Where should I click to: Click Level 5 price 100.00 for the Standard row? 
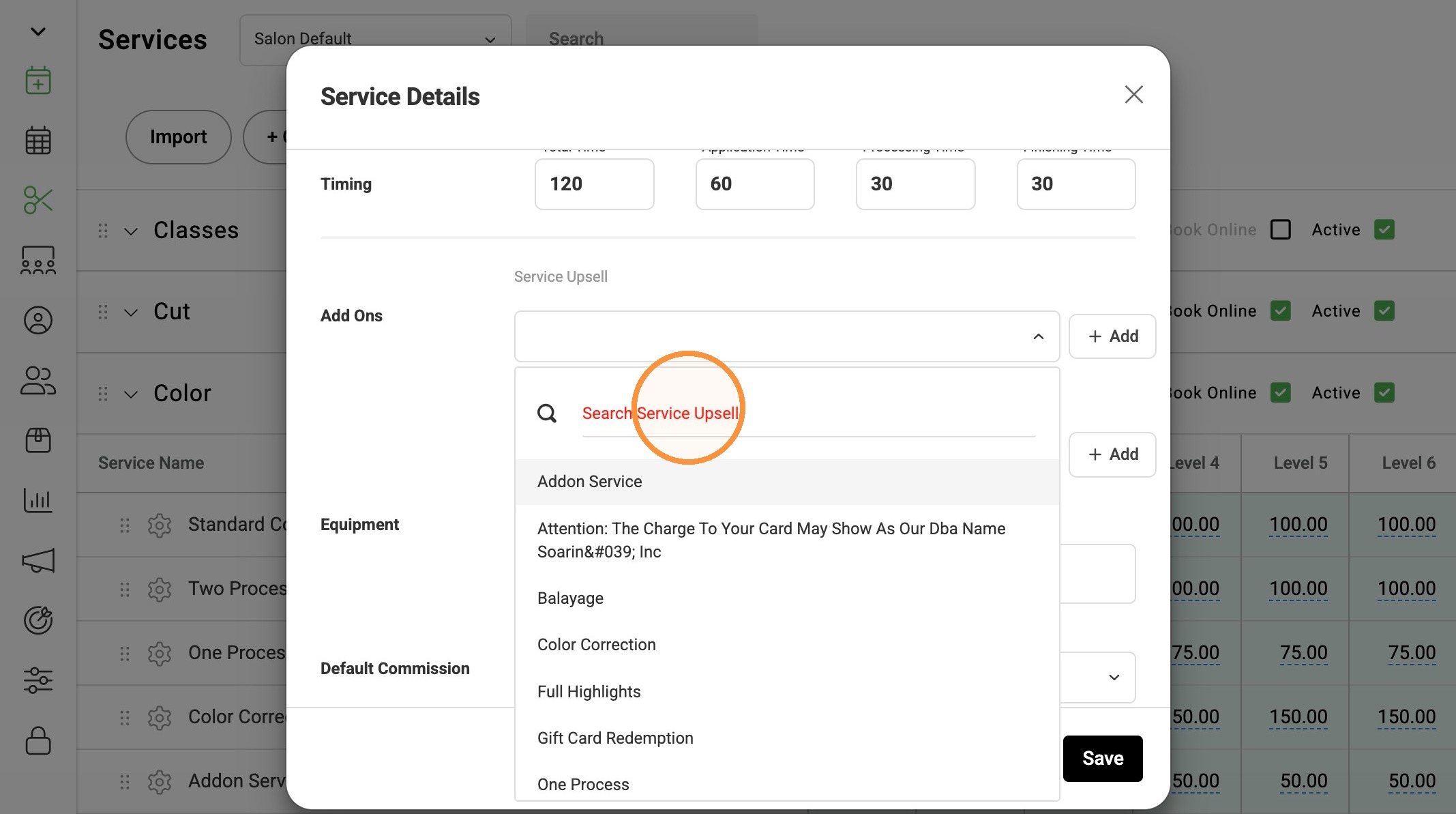click(1298, 525)
